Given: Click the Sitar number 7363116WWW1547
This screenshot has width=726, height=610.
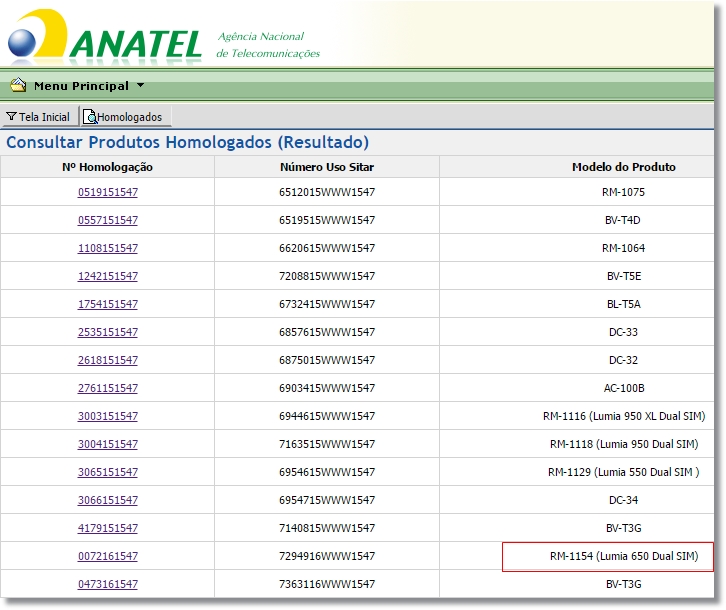Looking at the screenshot, I should click(327, 584).
